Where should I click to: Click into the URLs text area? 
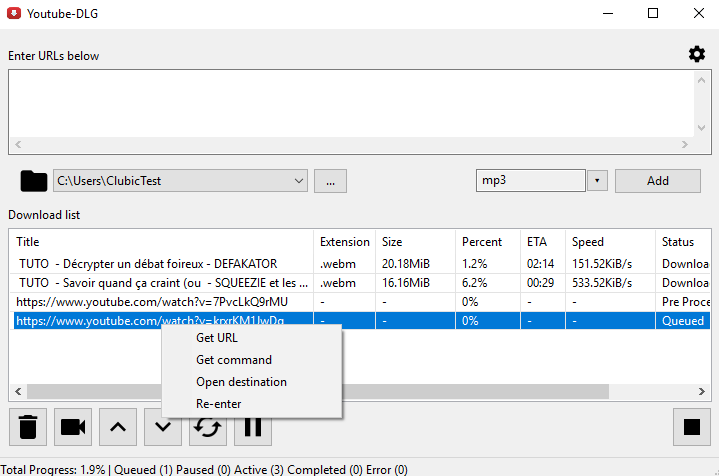pyautogui.click(x=351, y=104)
